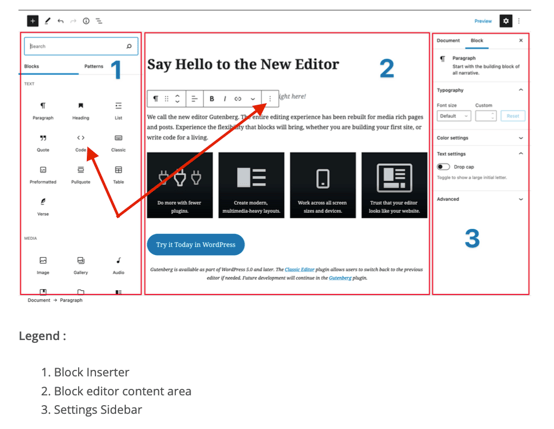Click the Try it Today in WordPress button
The height and width of the screenshot is (429, 554).
tap(196, 245)
